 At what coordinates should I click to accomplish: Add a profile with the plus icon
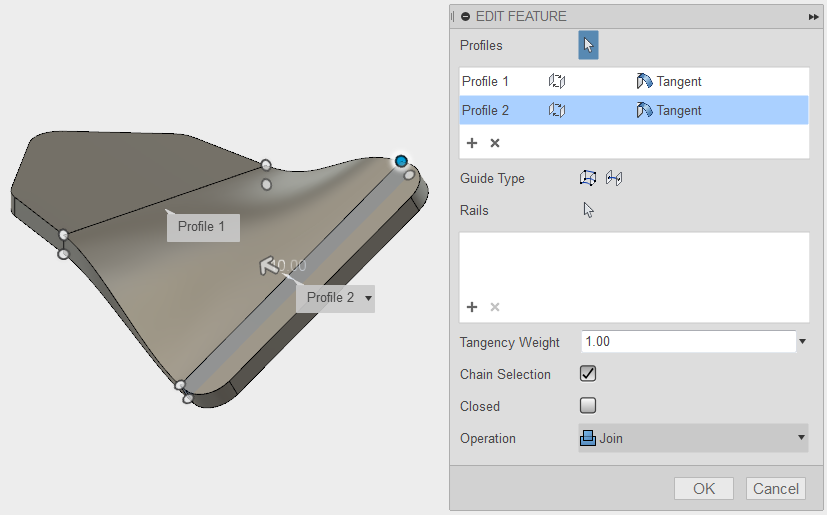(x=472, y=143)
